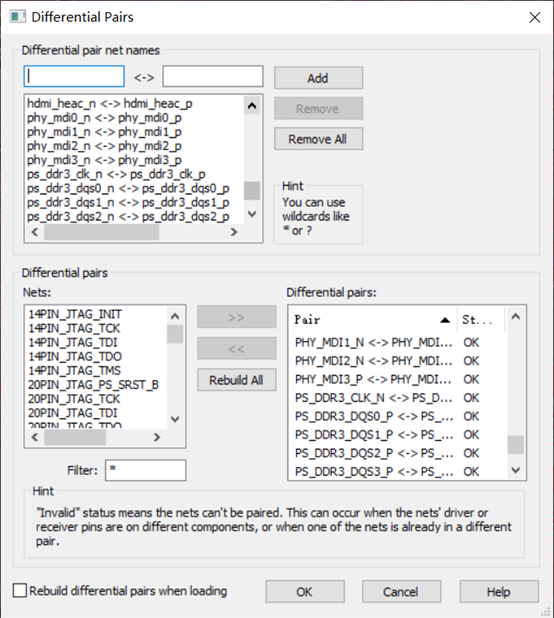Select net 20PIN_JTAG_PS_SRST_B
The height and width of the screenshot is (618, 554).
(97, 385)
